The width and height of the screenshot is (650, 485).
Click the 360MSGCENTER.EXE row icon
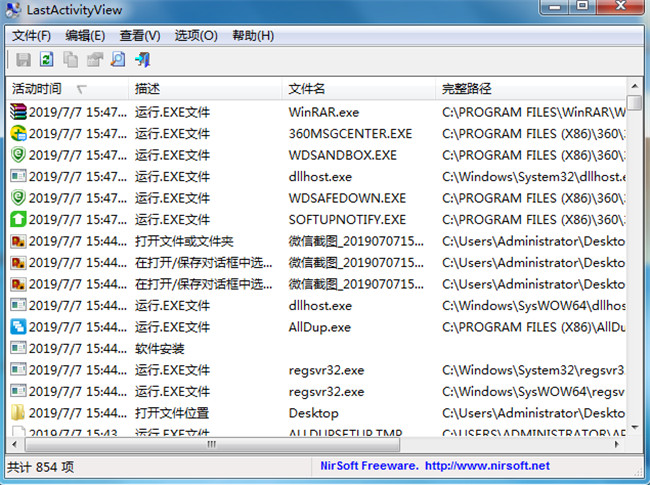point(18,133)
